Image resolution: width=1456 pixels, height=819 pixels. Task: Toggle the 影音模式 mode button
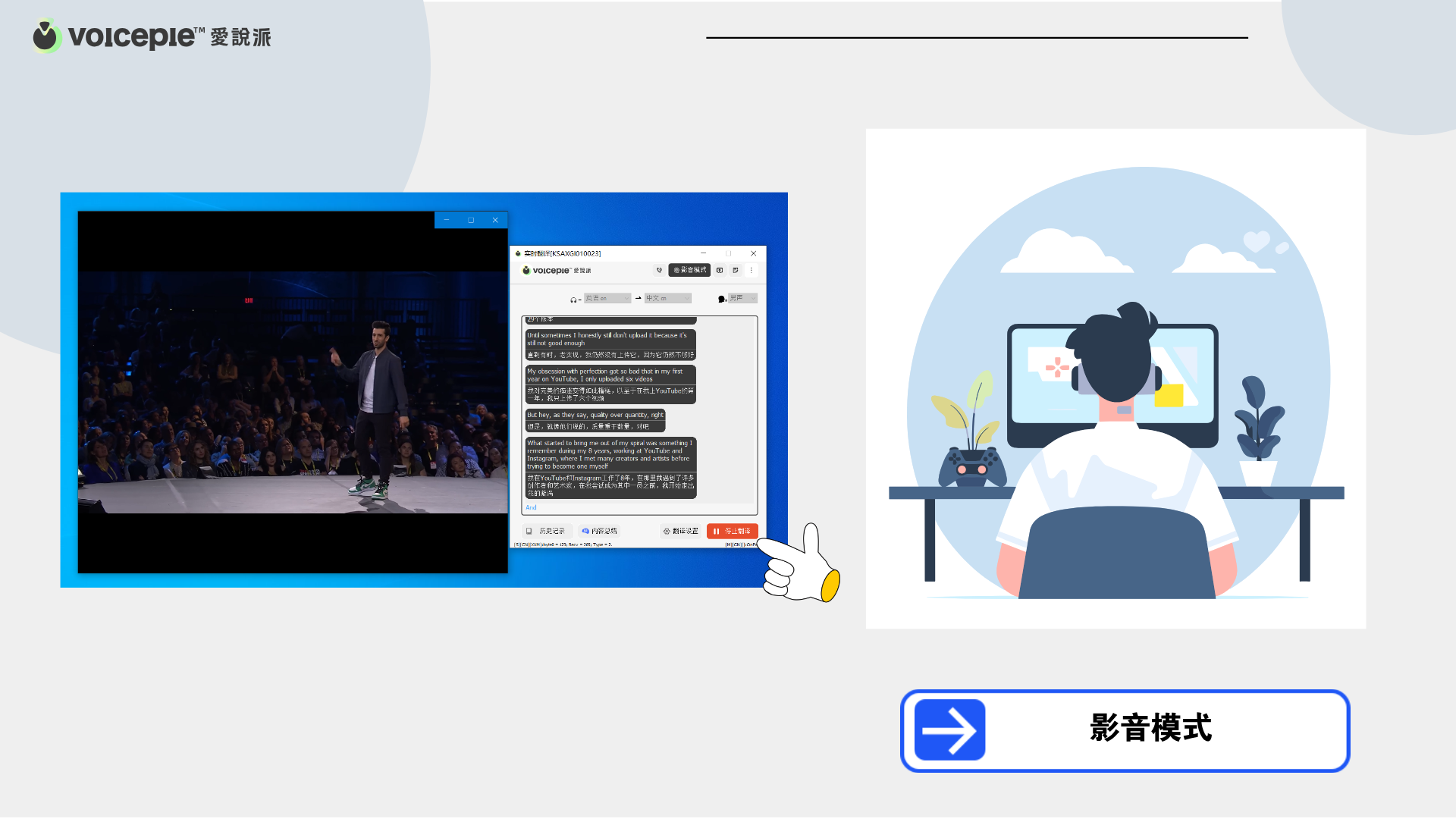(689, 270)
